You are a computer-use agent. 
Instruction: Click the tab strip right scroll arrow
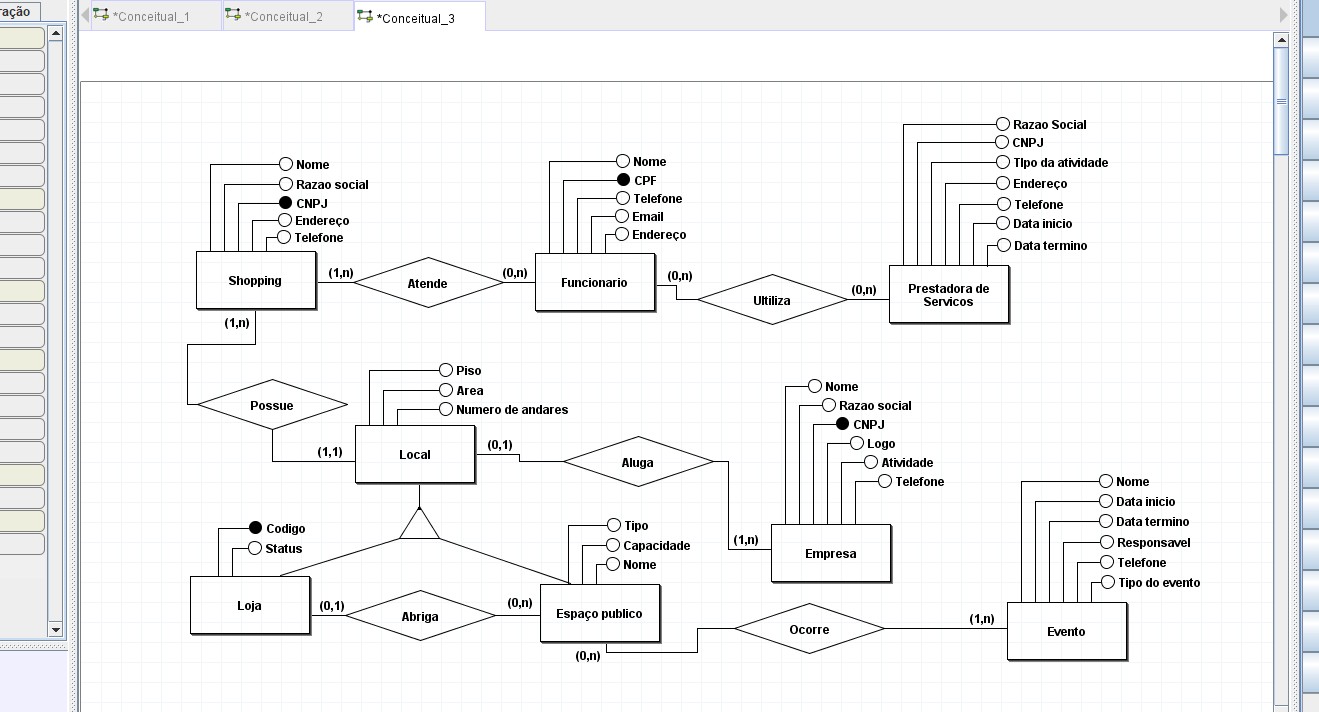coord(1284,15)
